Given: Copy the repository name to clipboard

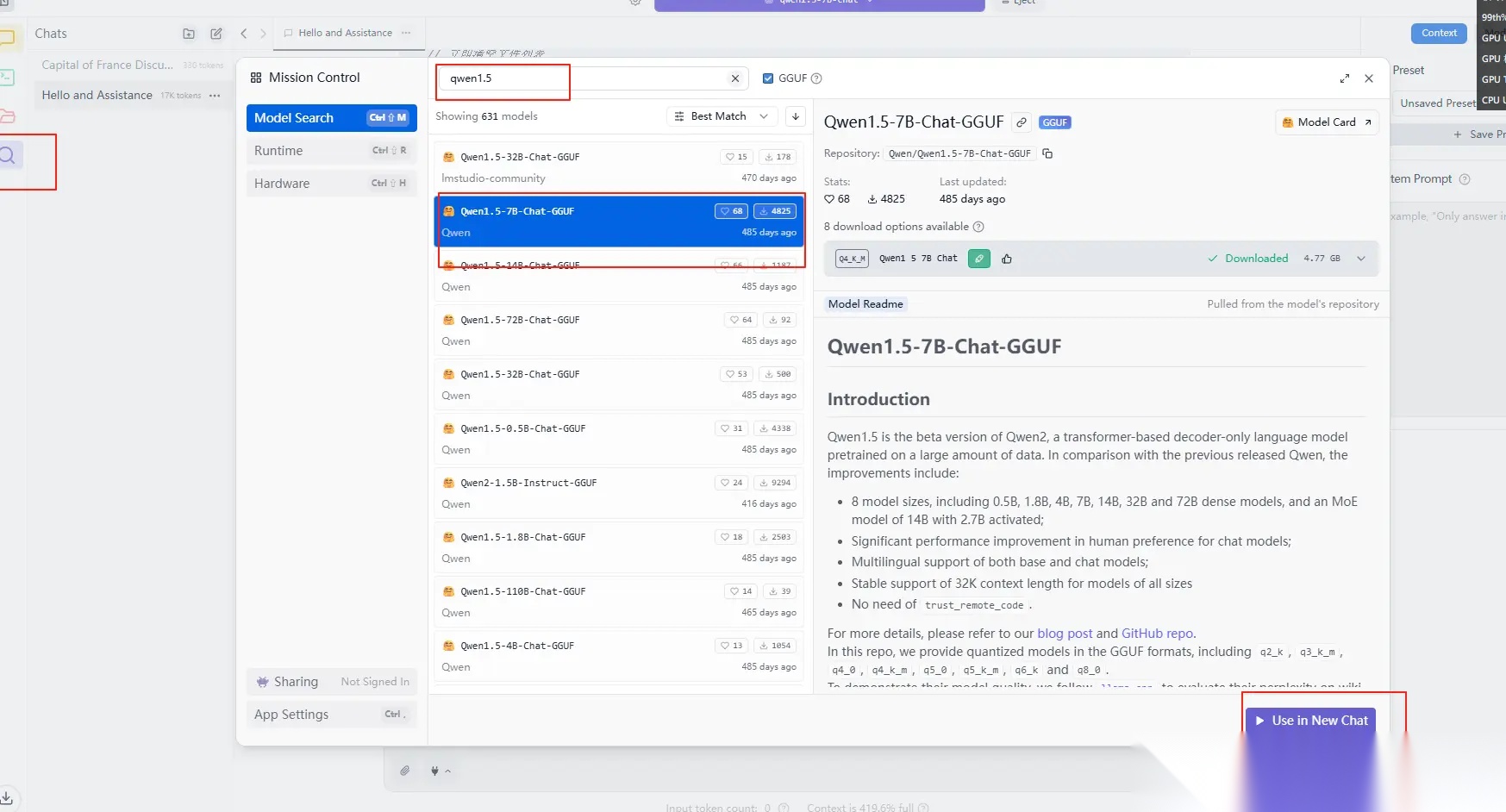Looking at the screenshot, I should [x=1047, y=153].
